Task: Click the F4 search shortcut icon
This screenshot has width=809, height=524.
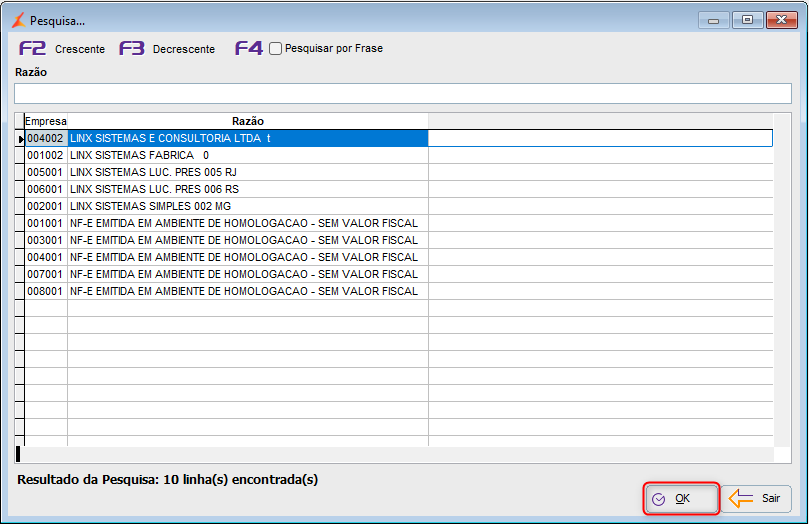Action: click(x=249, y=48)
